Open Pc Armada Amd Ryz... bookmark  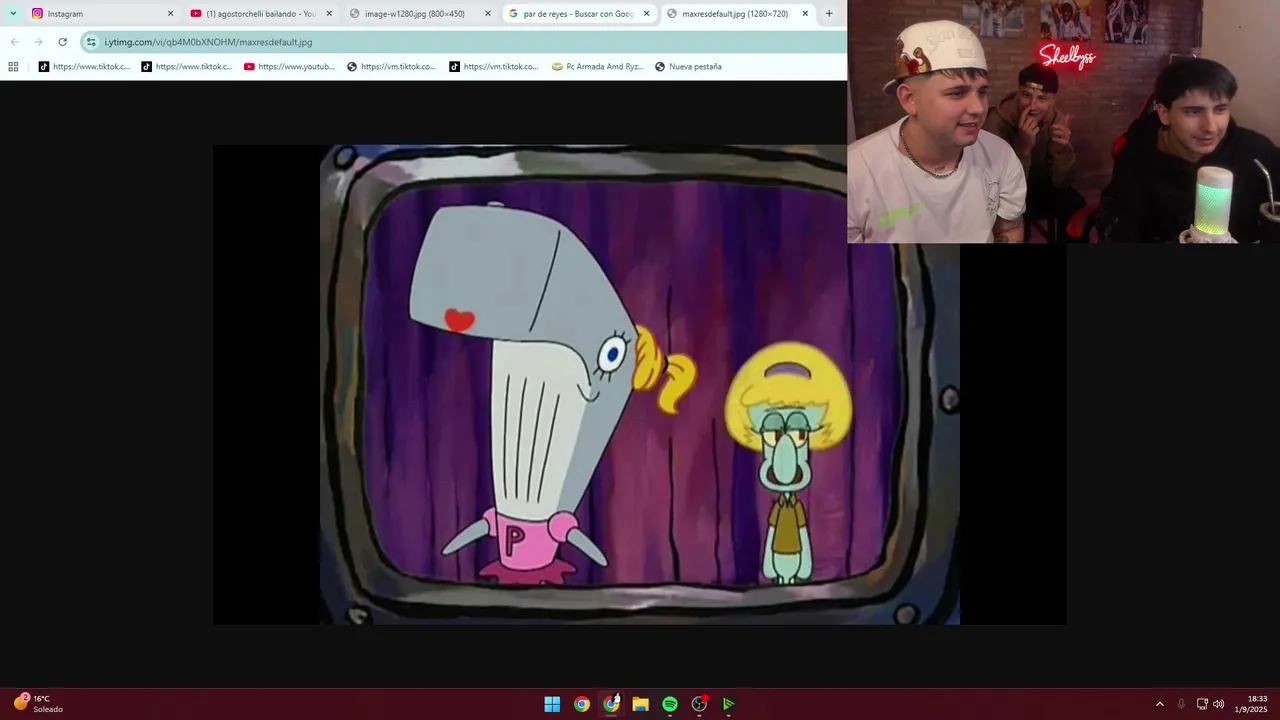pos(597,67)
